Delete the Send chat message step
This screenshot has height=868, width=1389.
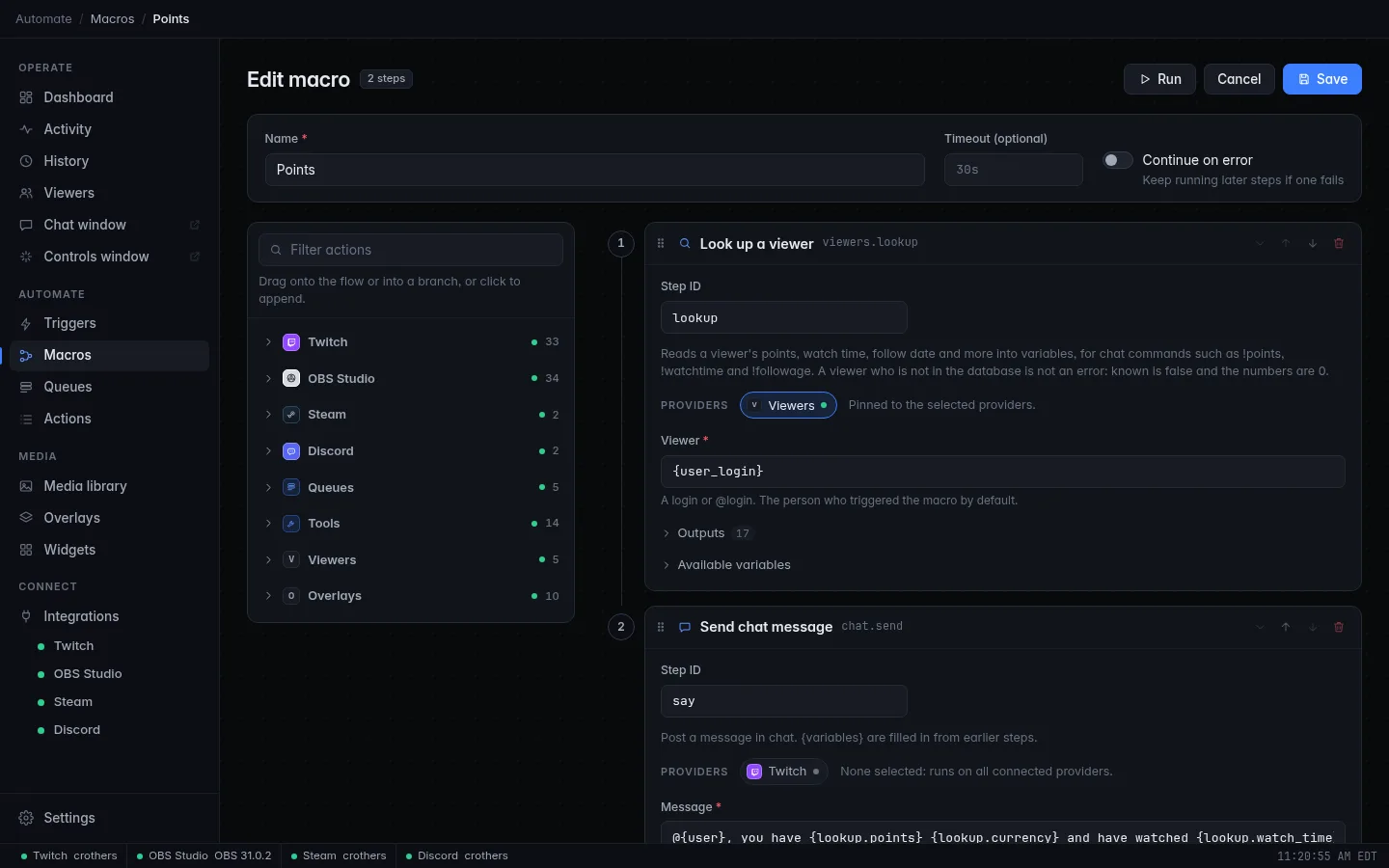(x=1339, y=627)
